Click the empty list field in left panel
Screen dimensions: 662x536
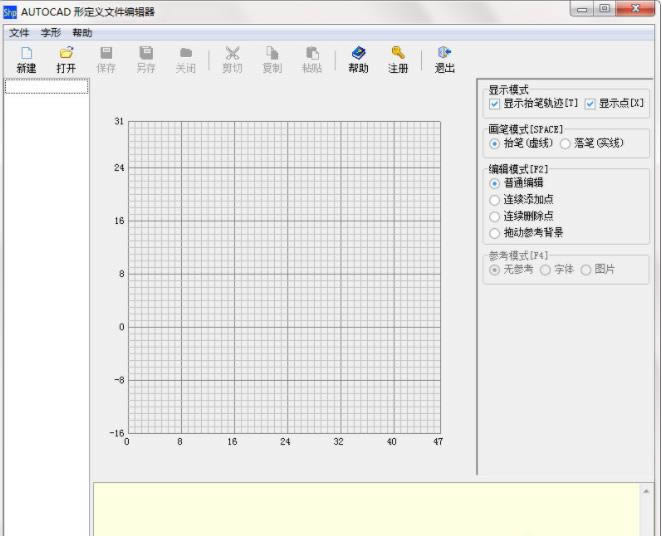pos(46,87)
